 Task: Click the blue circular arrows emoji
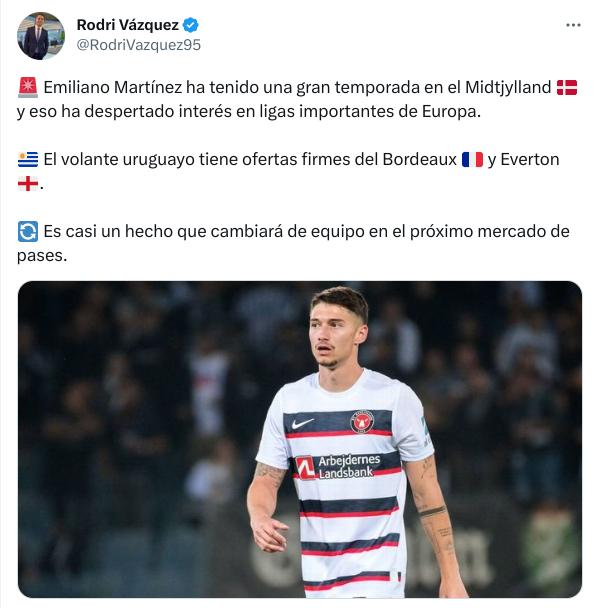(x=28, y=231)
